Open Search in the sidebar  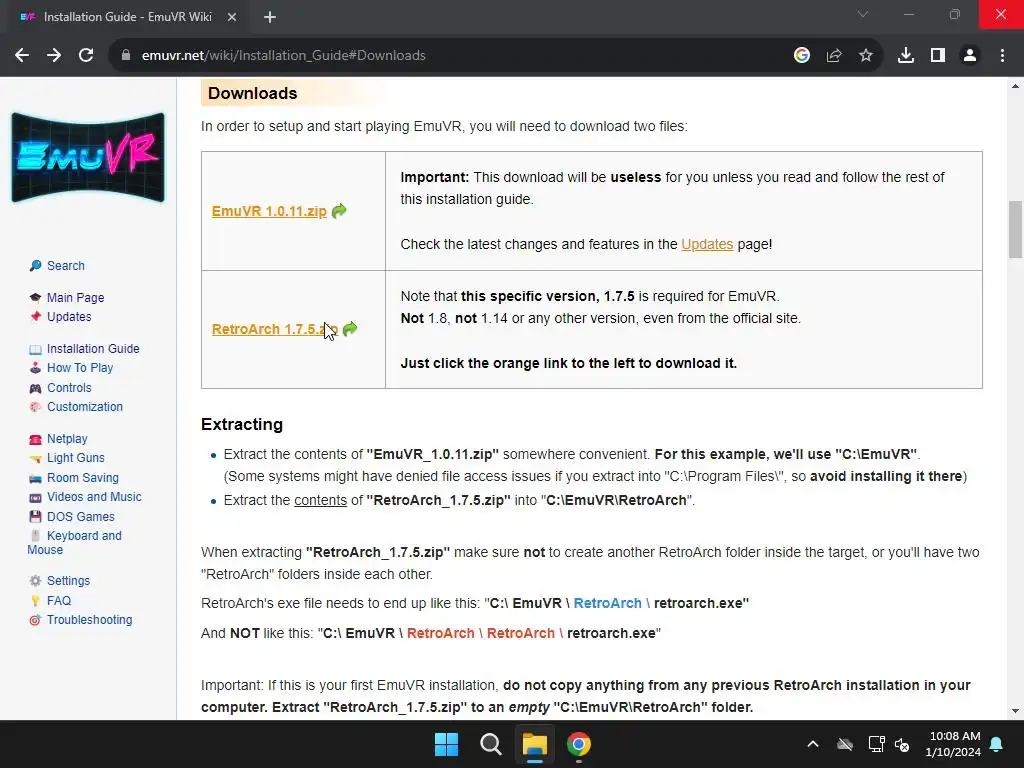coord(65,266)
